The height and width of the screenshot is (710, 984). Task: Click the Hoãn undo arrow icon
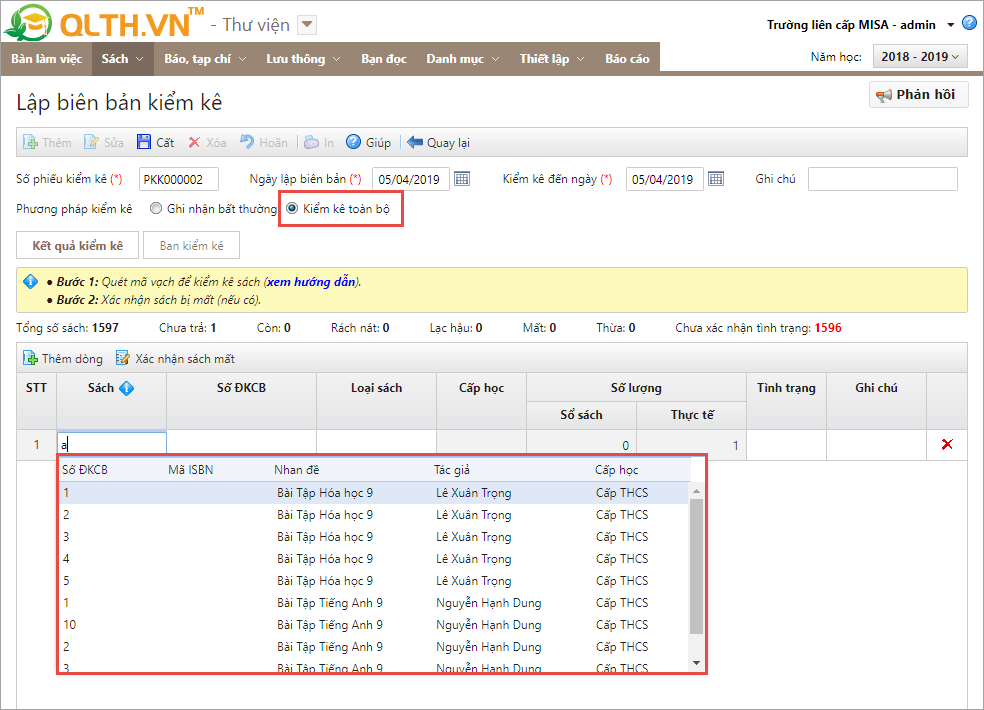coord(247,142)
